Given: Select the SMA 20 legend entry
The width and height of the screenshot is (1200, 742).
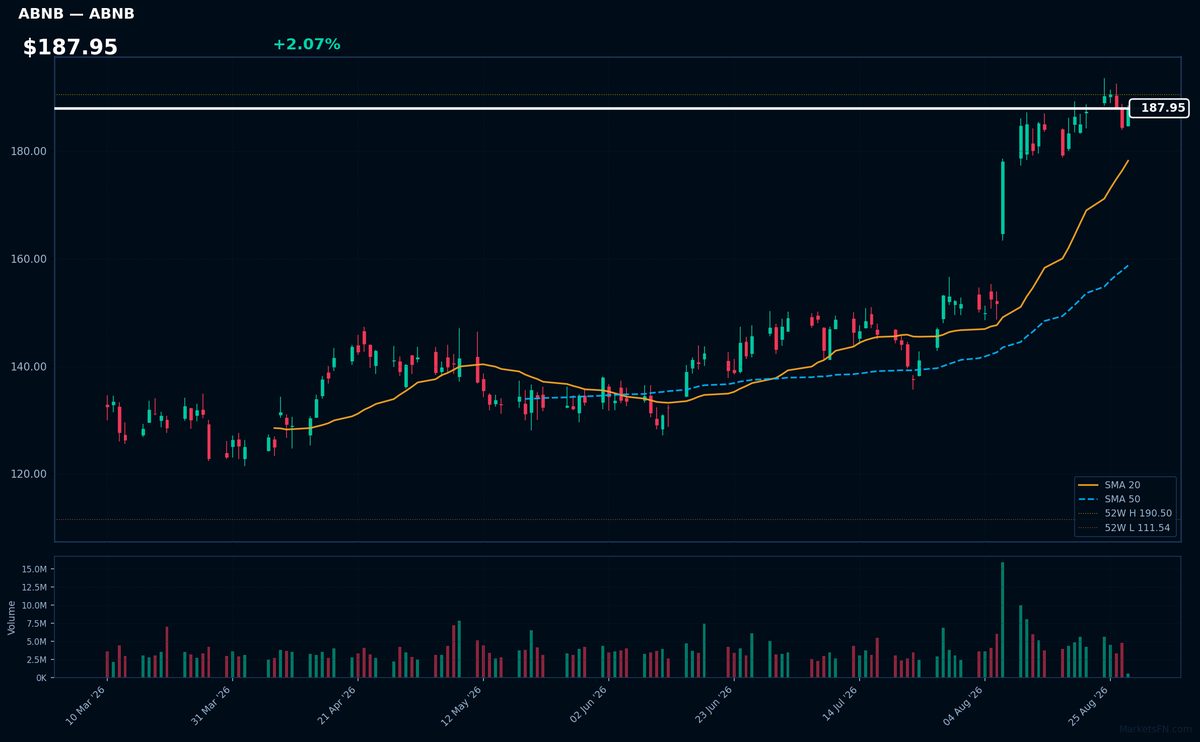Looking at the screenshot, I should [1125, 485].
